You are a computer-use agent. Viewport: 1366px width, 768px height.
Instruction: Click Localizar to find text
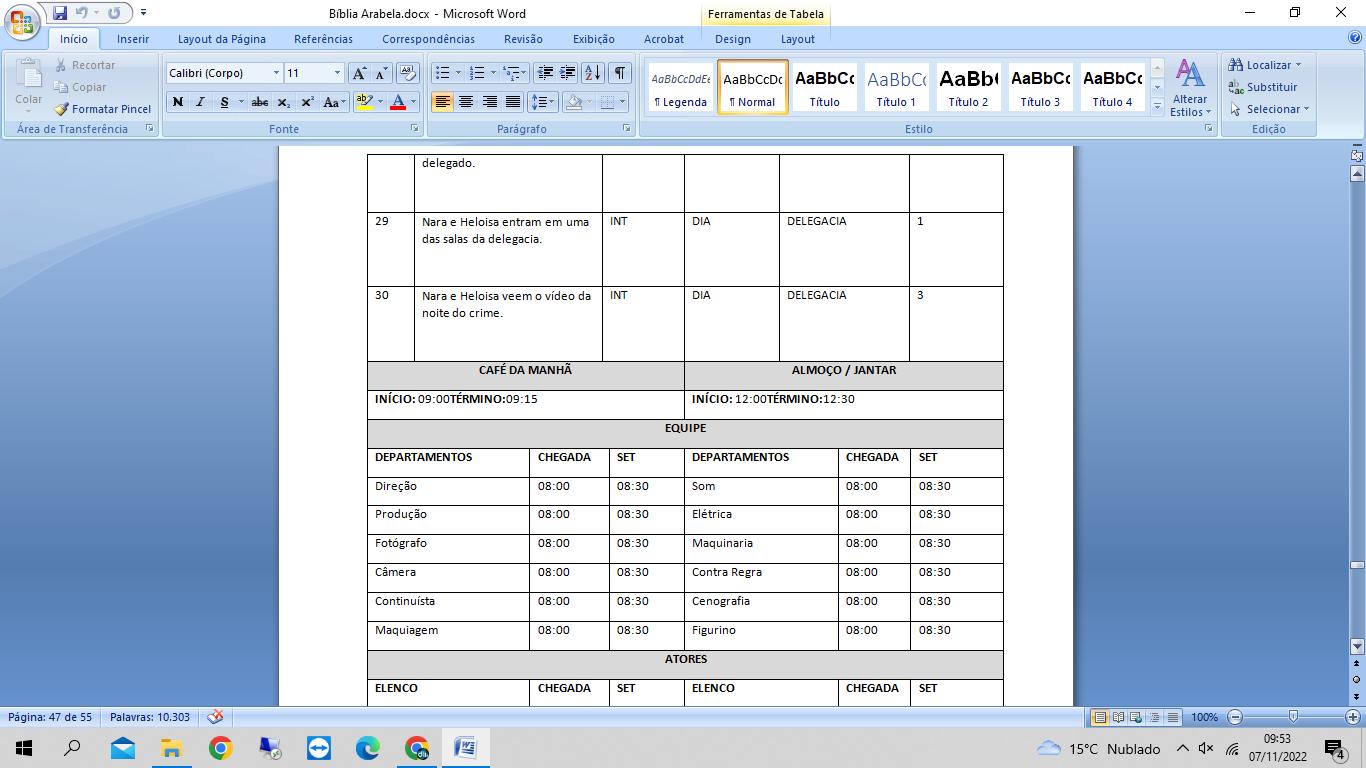(1265, 65)
